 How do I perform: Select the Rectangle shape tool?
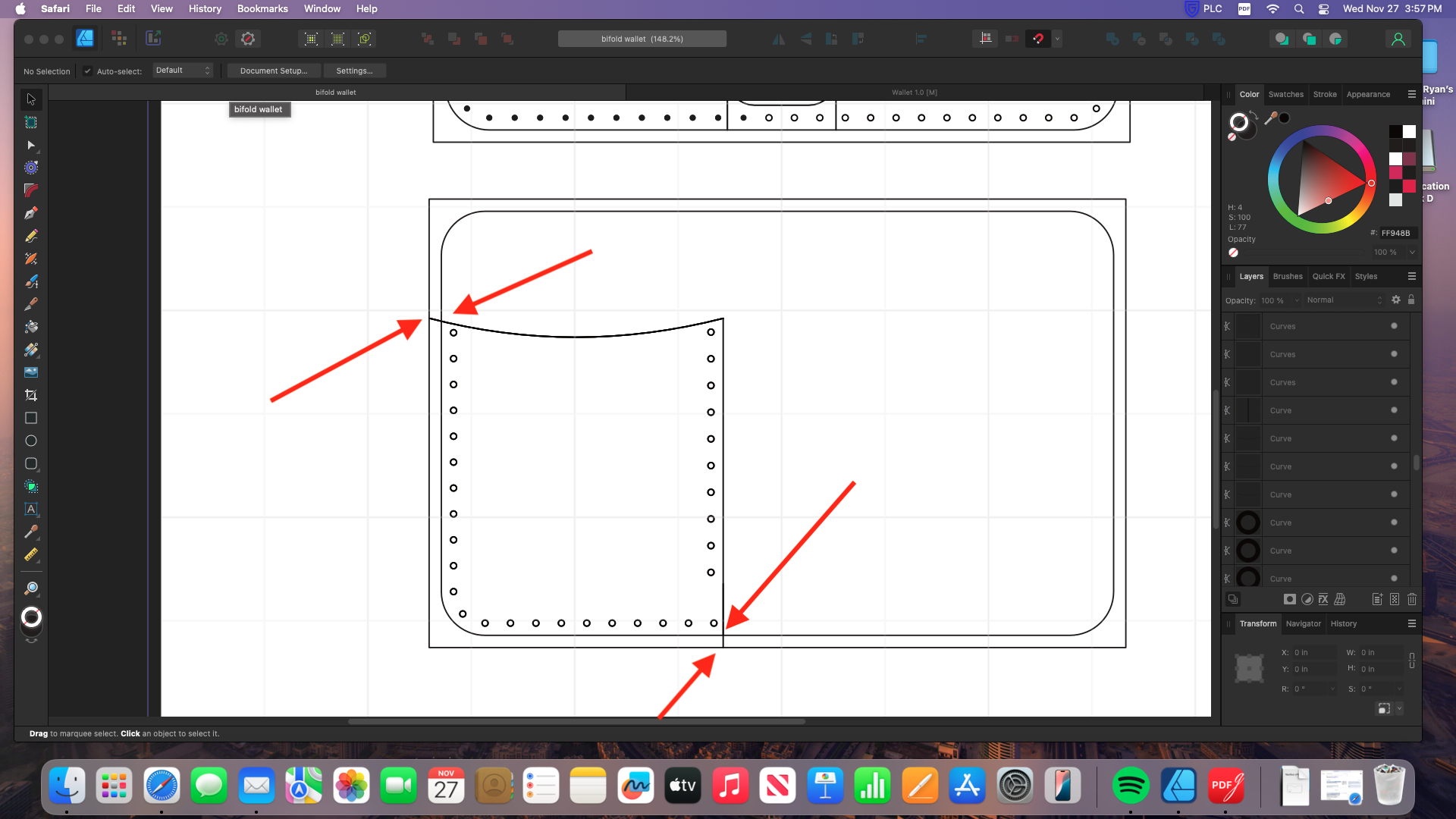31,418
